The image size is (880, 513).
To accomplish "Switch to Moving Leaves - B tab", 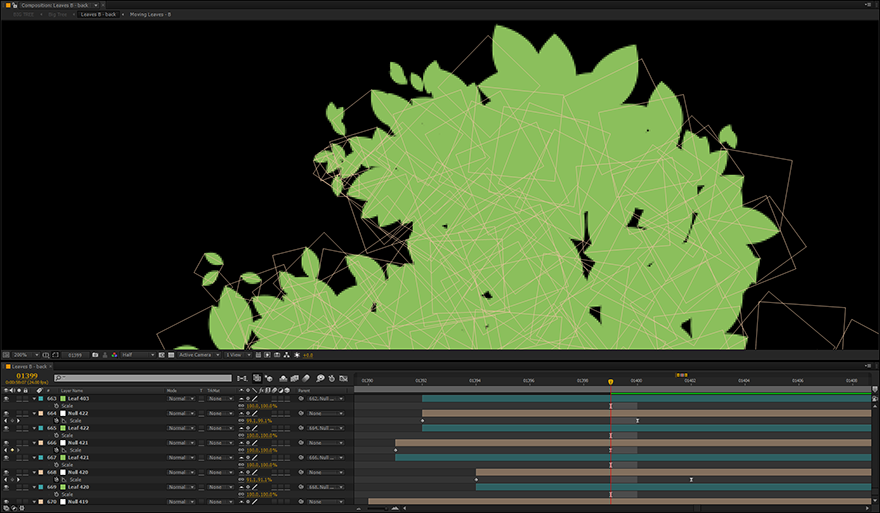I will pyautogui.click(x=150, y=14).
